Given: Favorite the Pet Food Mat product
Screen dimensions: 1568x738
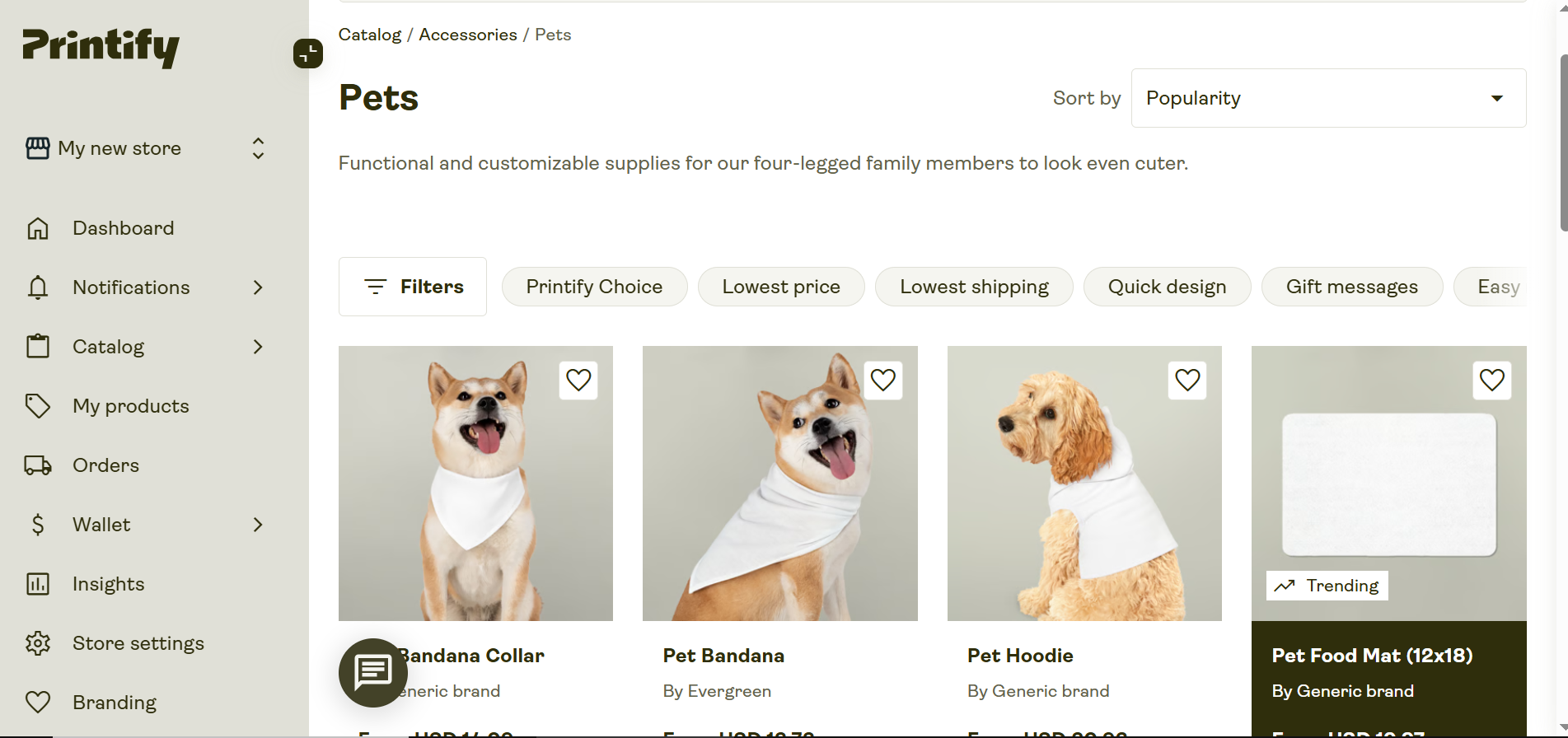Looking at the screenshot, I should point(1491,380).
